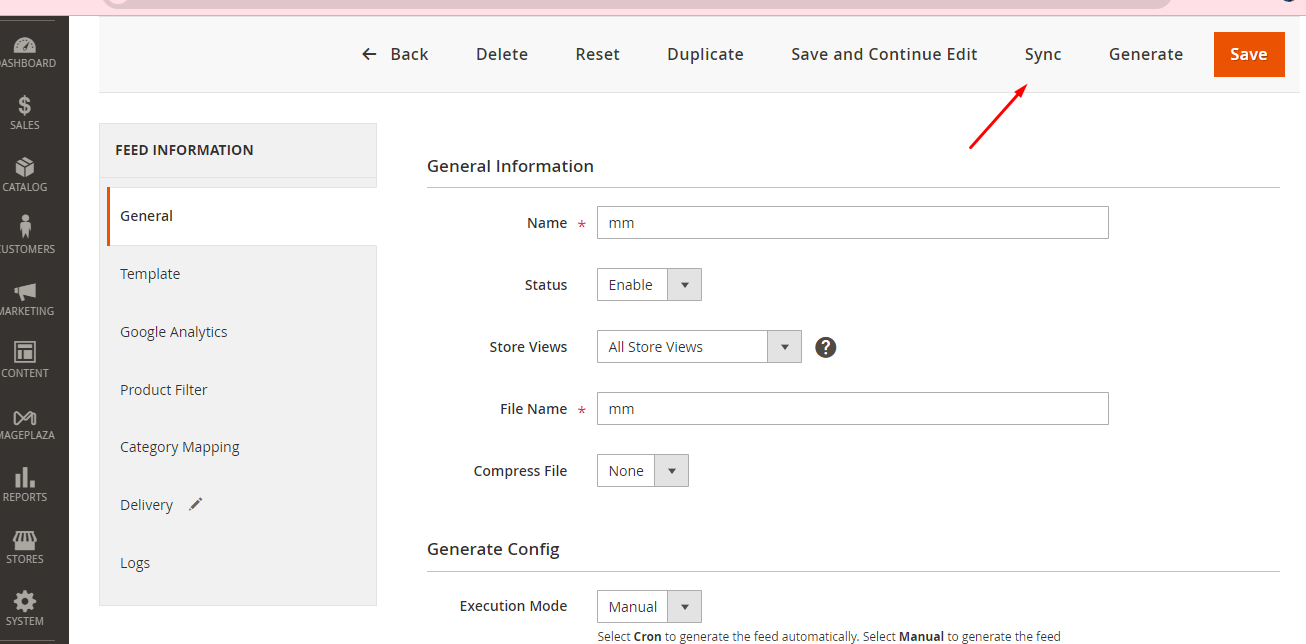The image size is (1306, 644).
Task: Open the Execution Mode dropdown
Action: click(x=649, y=607)
